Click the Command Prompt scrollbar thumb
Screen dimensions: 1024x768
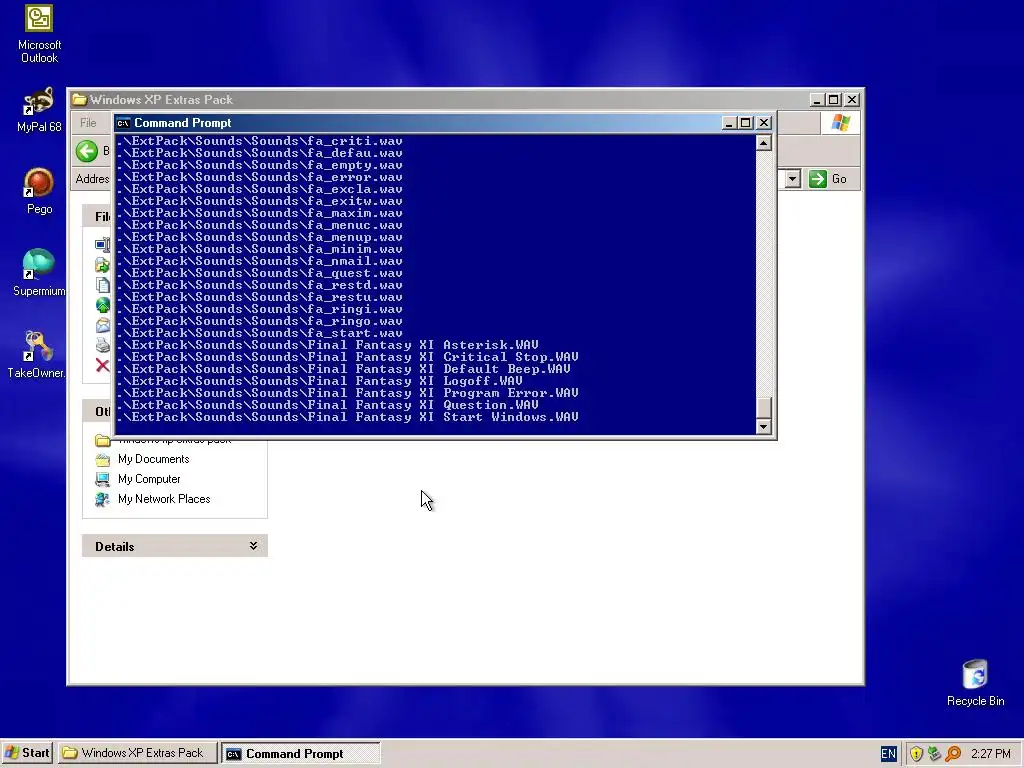click(x=763, y=408)
